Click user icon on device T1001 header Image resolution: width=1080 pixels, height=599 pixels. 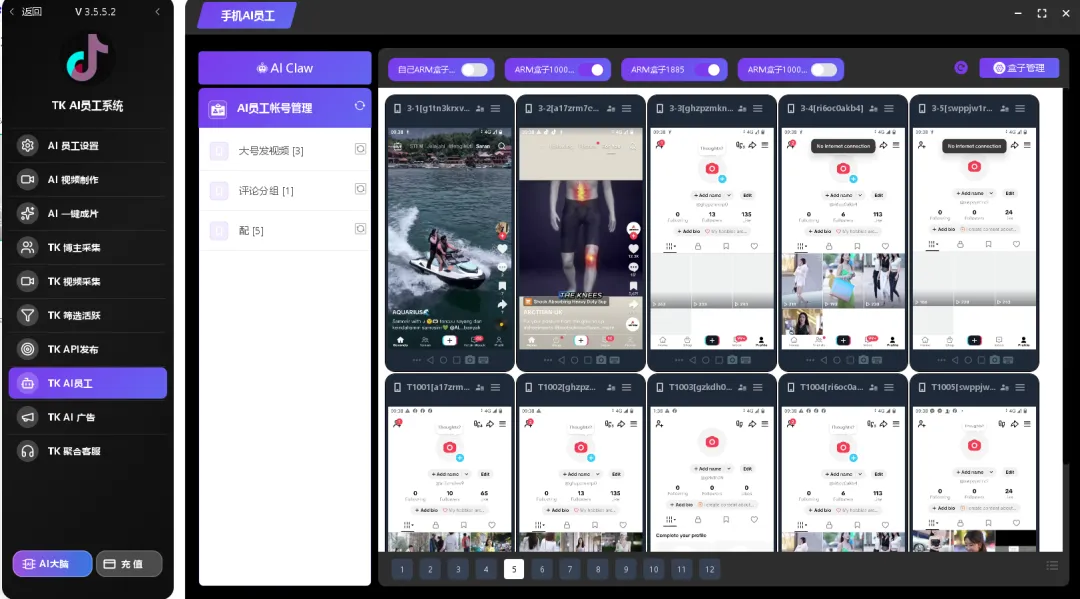[479, 388]
